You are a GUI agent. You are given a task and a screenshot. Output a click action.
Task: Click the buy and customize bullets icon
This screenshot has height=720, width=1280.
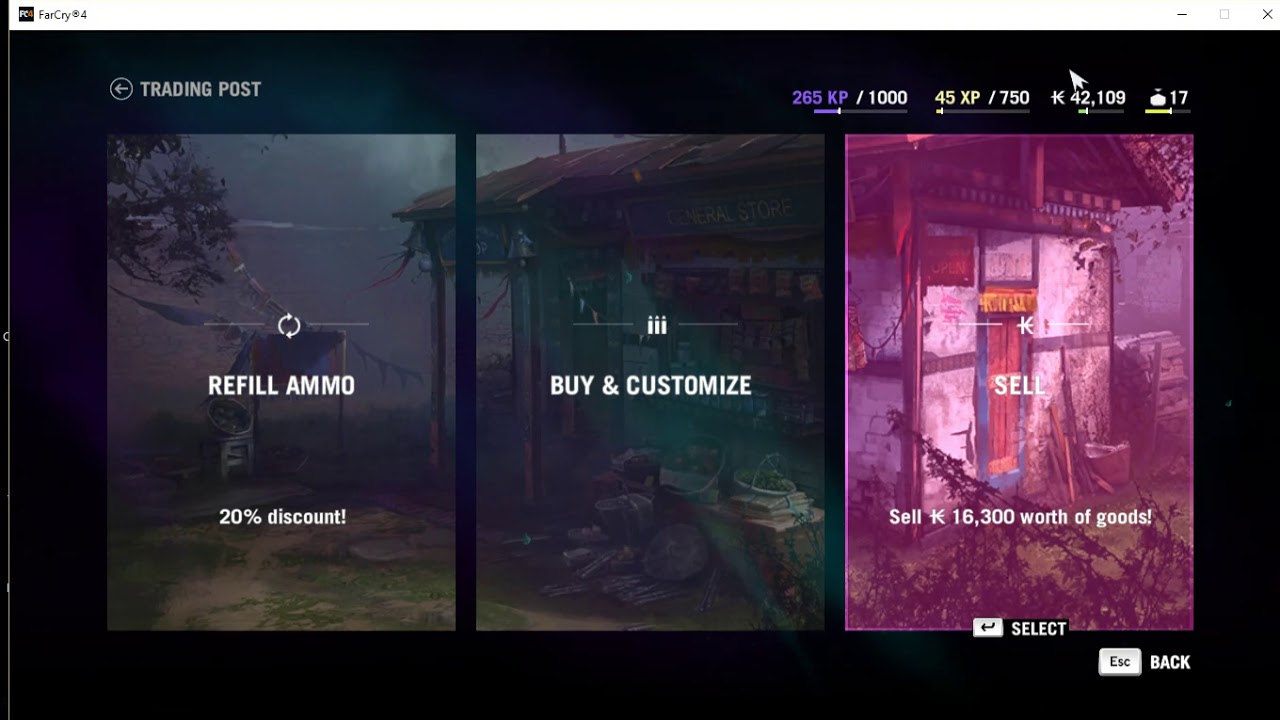(x=657, y=325)
